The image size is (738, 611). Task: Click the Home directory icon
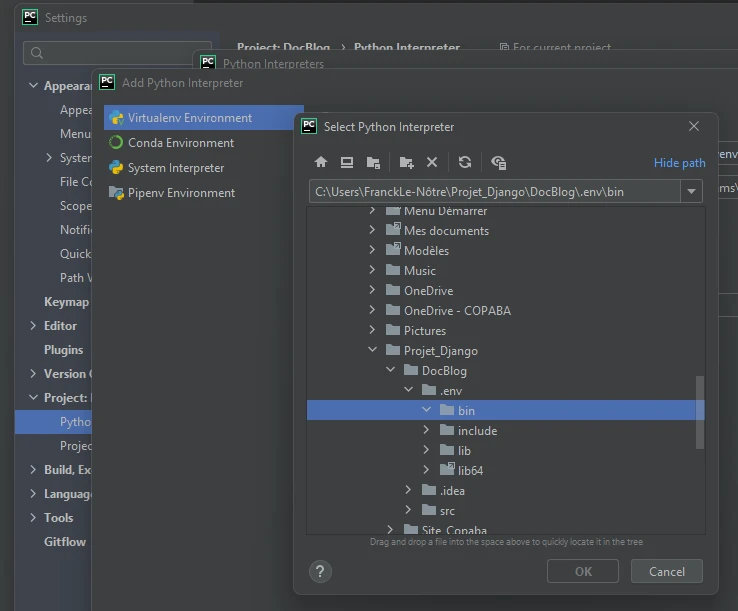(x=321, y=162)
